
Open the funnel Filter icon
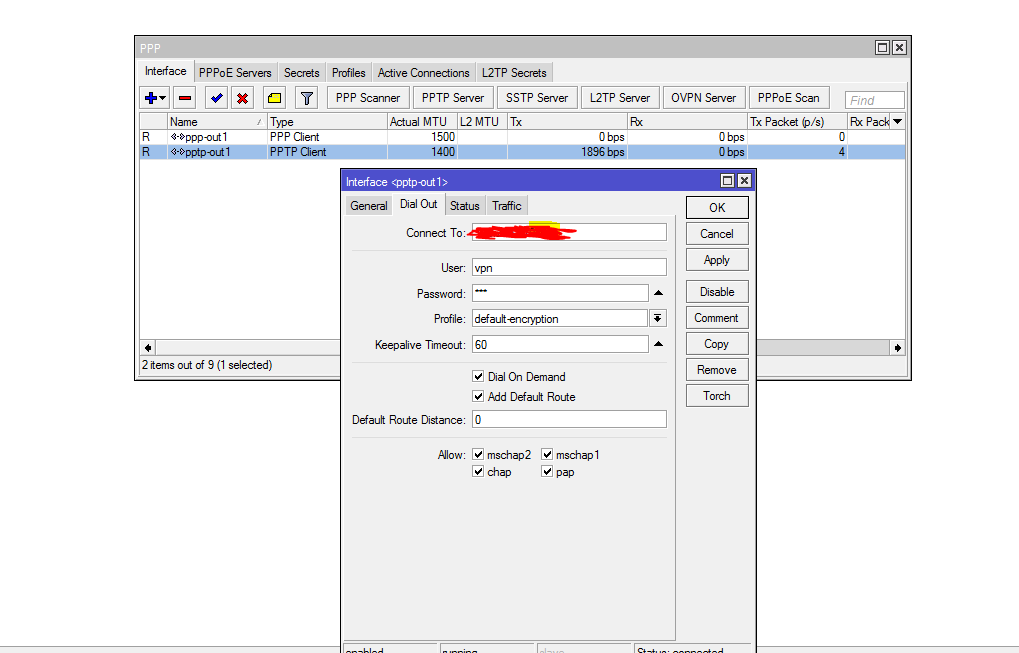tap(307, 98)
